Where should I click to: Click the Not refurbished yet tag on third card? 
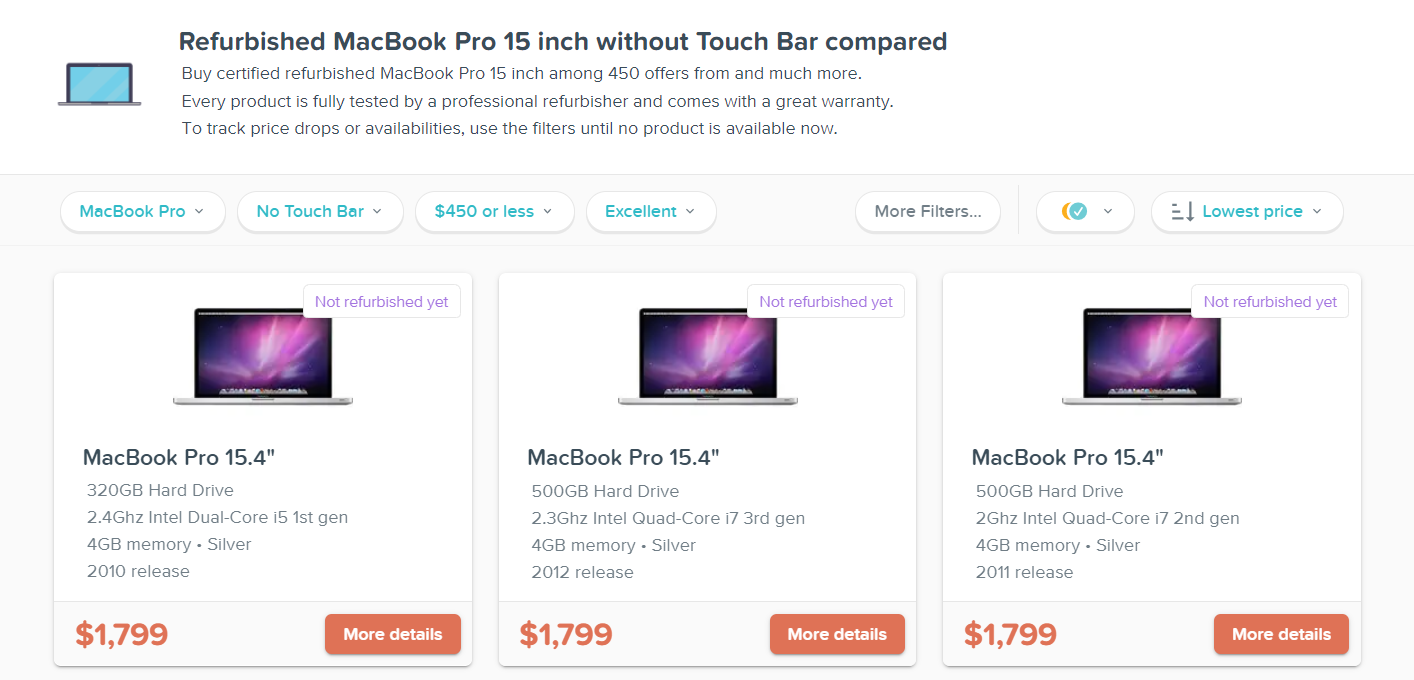1270,302
